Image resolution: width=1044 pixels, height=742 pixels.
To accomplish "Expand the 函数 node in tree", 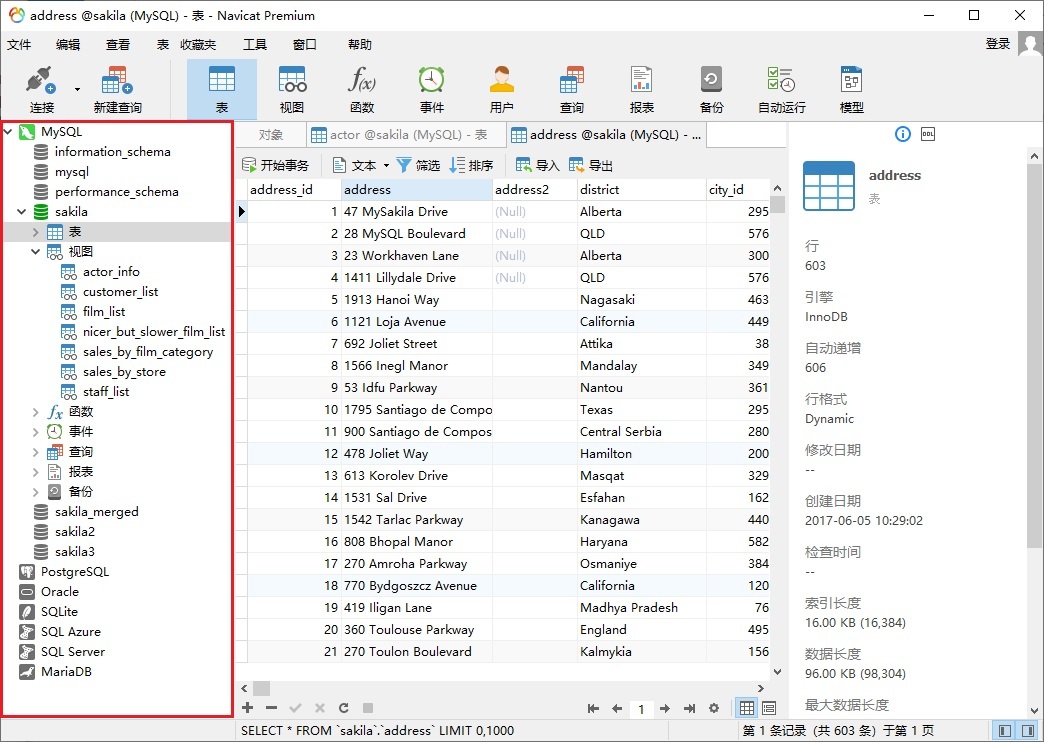I will (35, 412).
